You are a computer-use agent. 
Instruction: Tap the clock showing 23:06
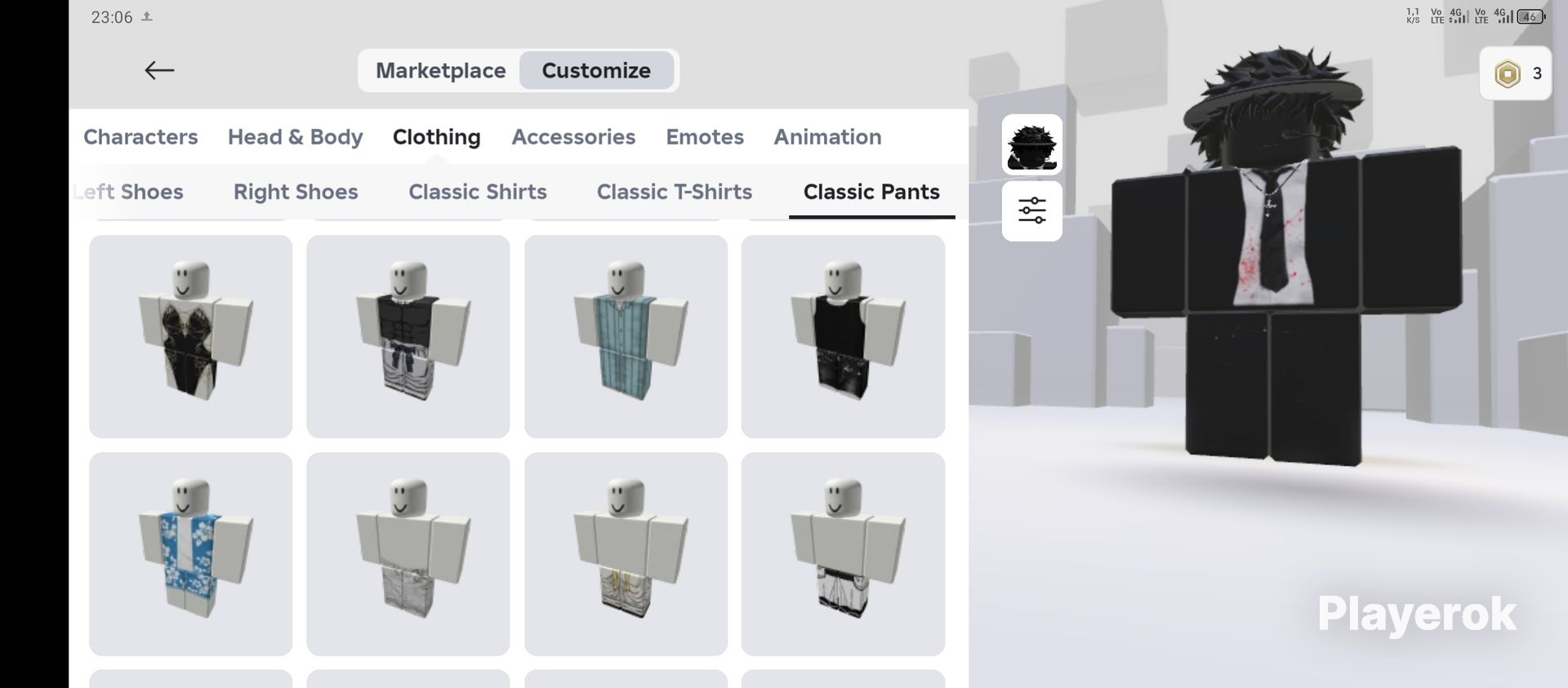[112, 17]
